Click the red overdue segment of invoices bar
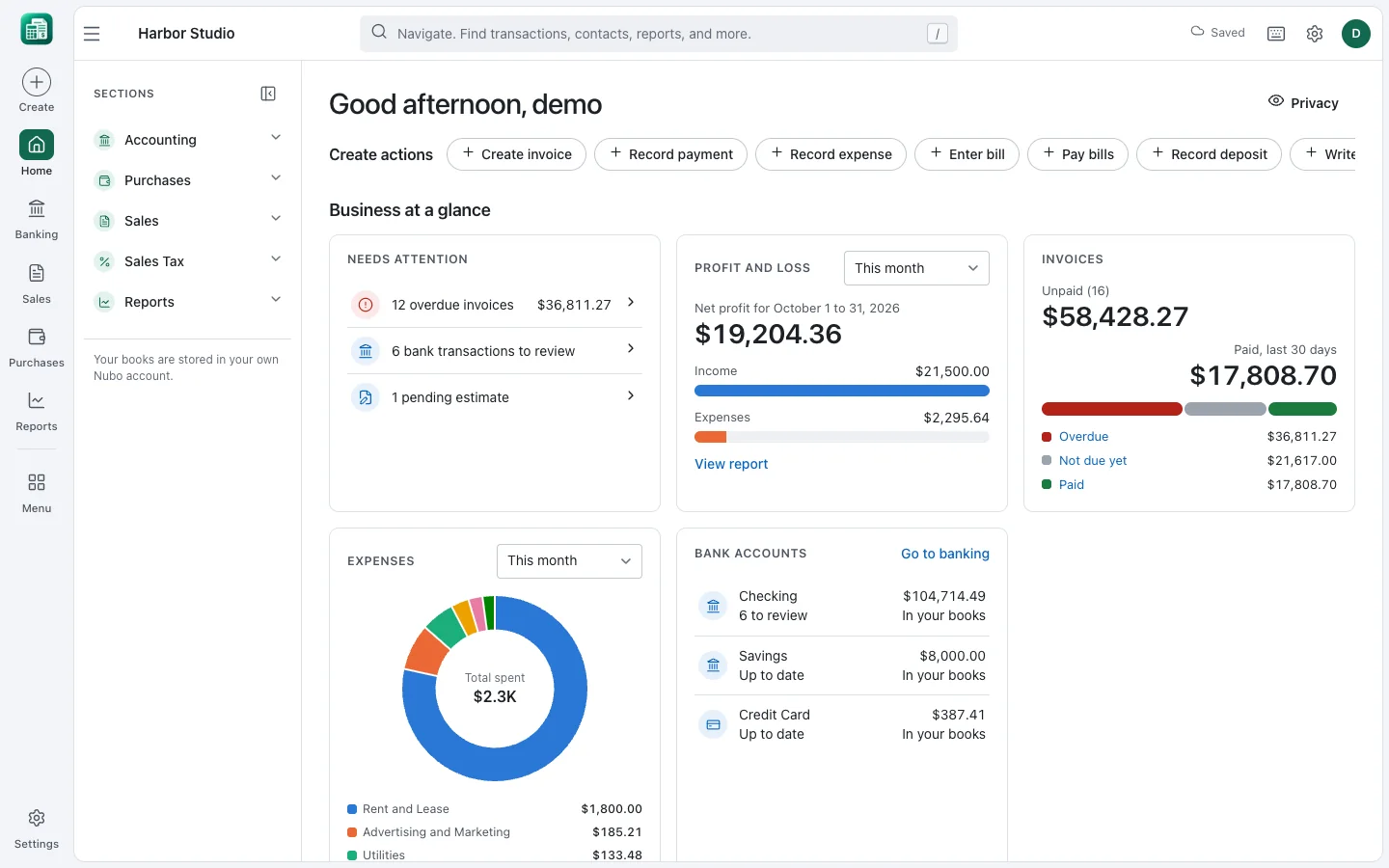 [x=1111, y=409]
